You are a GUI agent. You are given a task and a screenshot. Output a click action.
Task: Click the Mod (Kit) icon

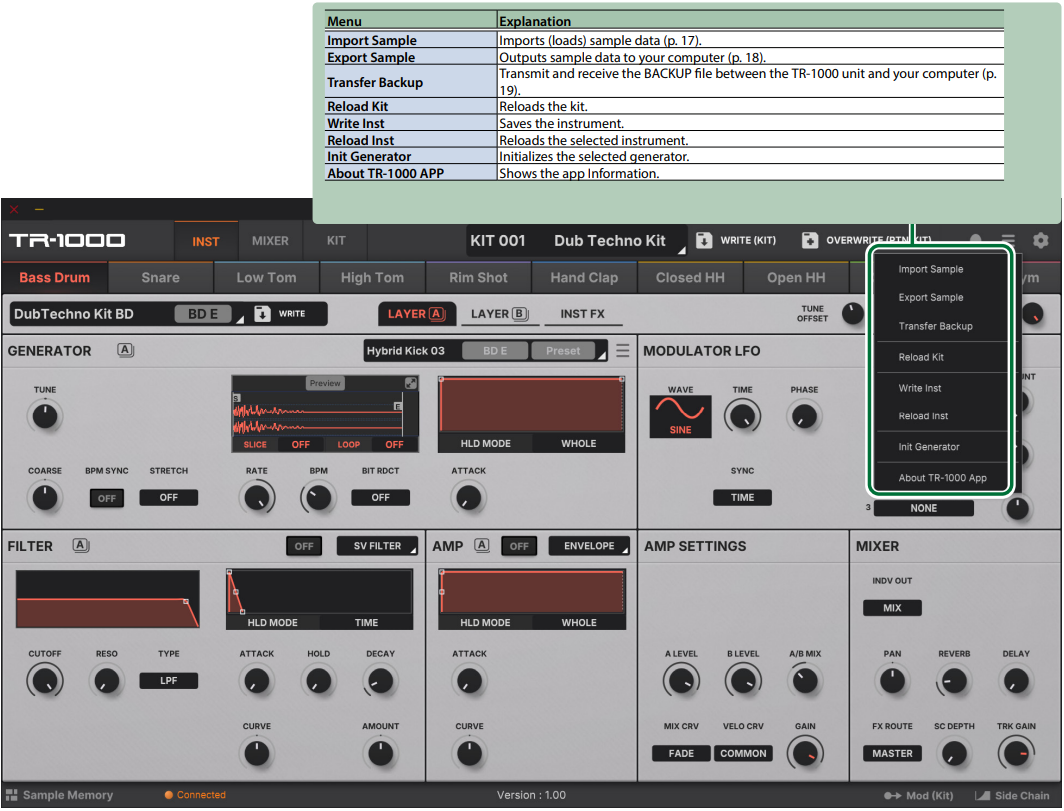pyautogui.click(x=892, y=795)
